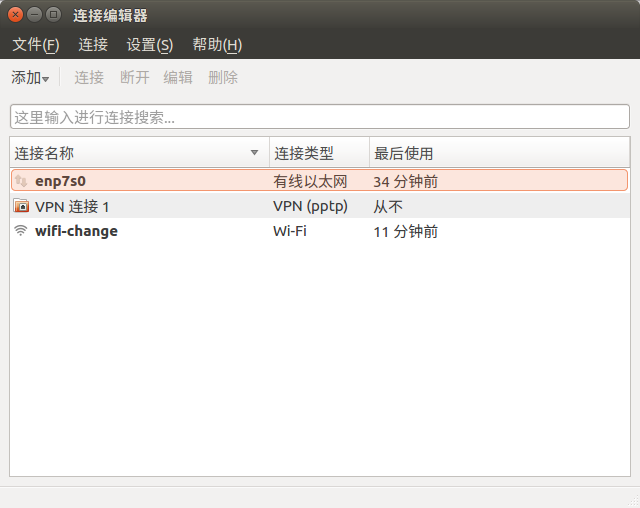The height and width of the screenshot is (508, 640).
Task: Sort by the 连接类型 column header
Action: [x=318, y=153]
